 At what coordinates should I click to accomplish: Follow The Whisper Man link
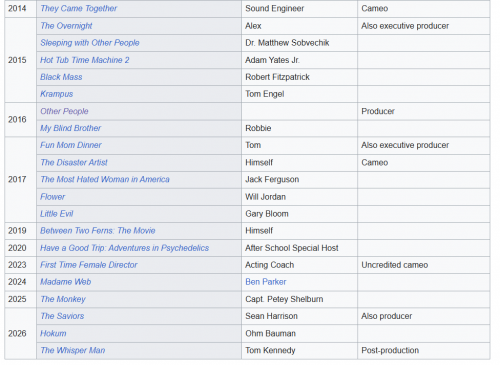click(x=73, y=351)
